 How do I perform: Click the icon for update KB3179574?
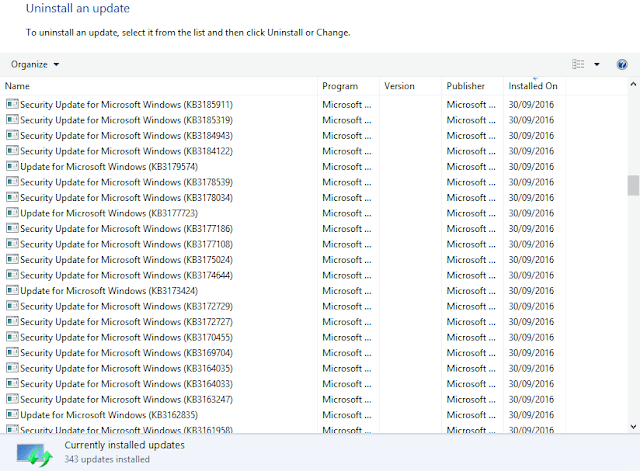(12, 166)
